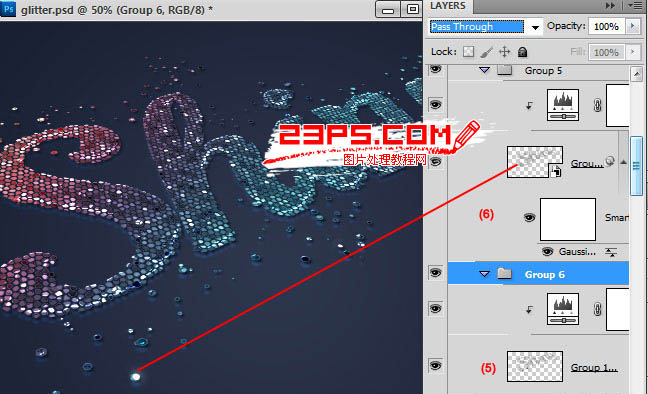Click the Fill value field

tap(606, 53)
